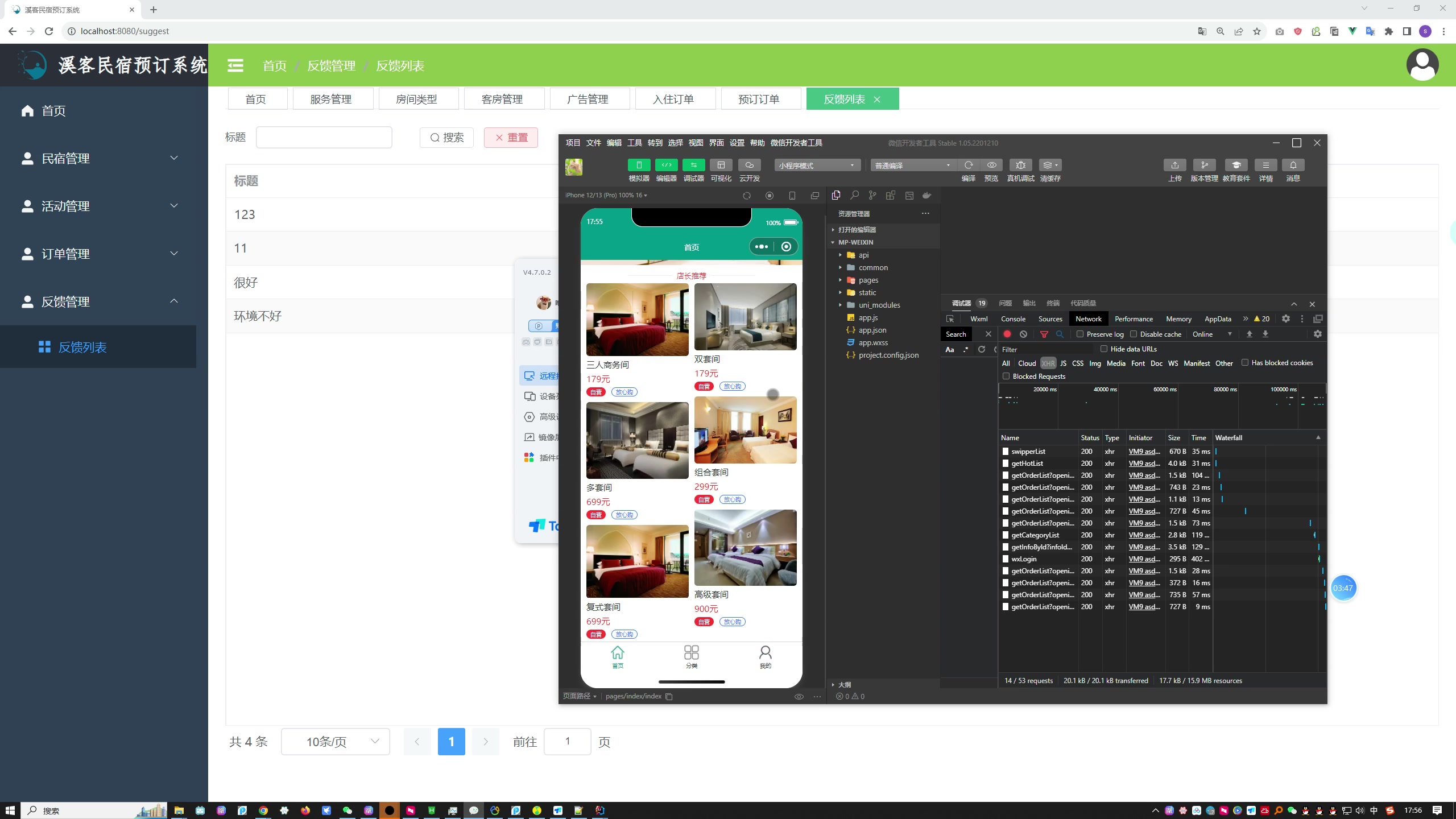Check Has blocked cookies
This screenshot has height=819, width=1456.
click(1245, 363)
